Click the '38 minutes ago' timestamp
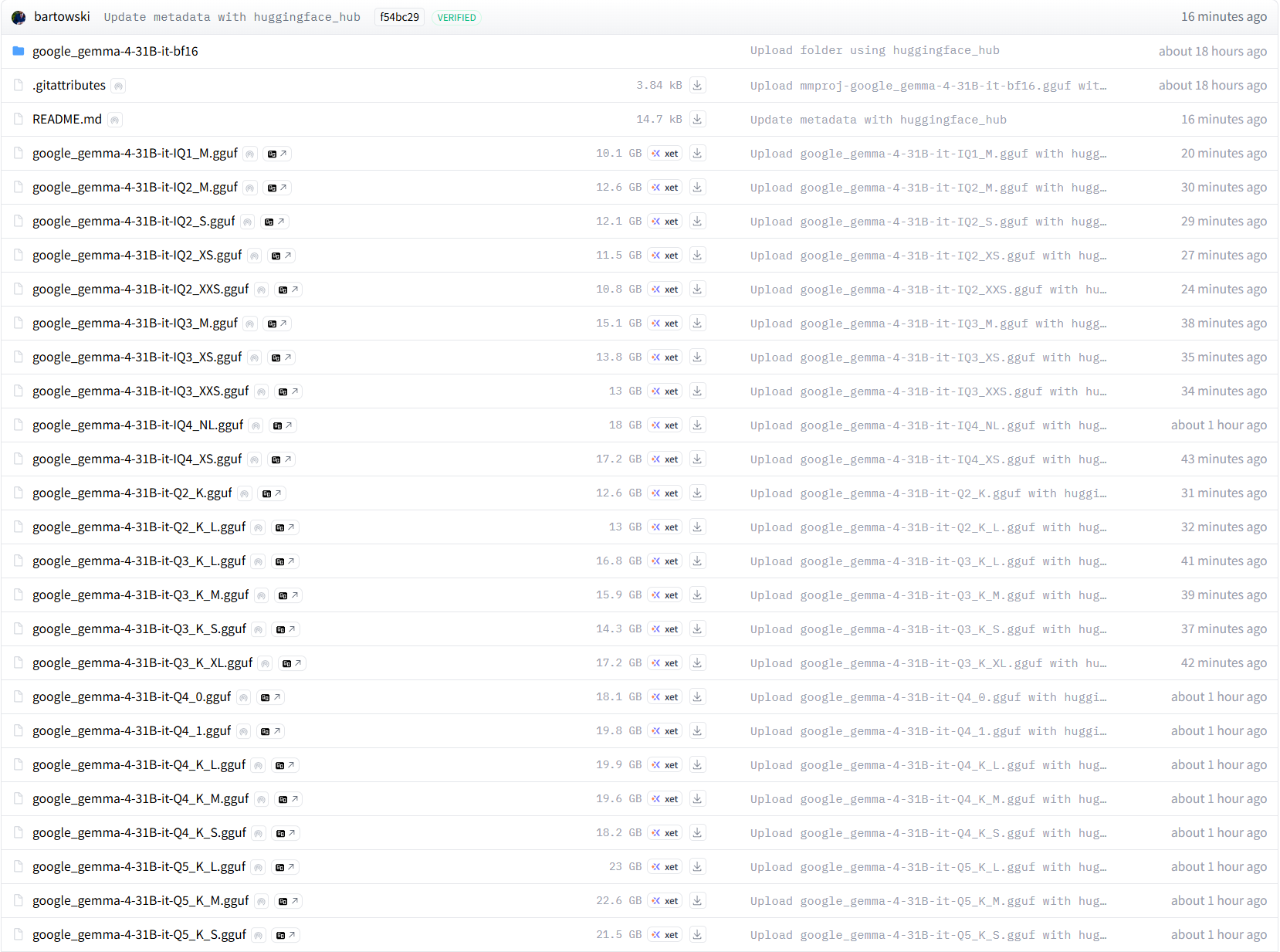 click(1224, 323)
